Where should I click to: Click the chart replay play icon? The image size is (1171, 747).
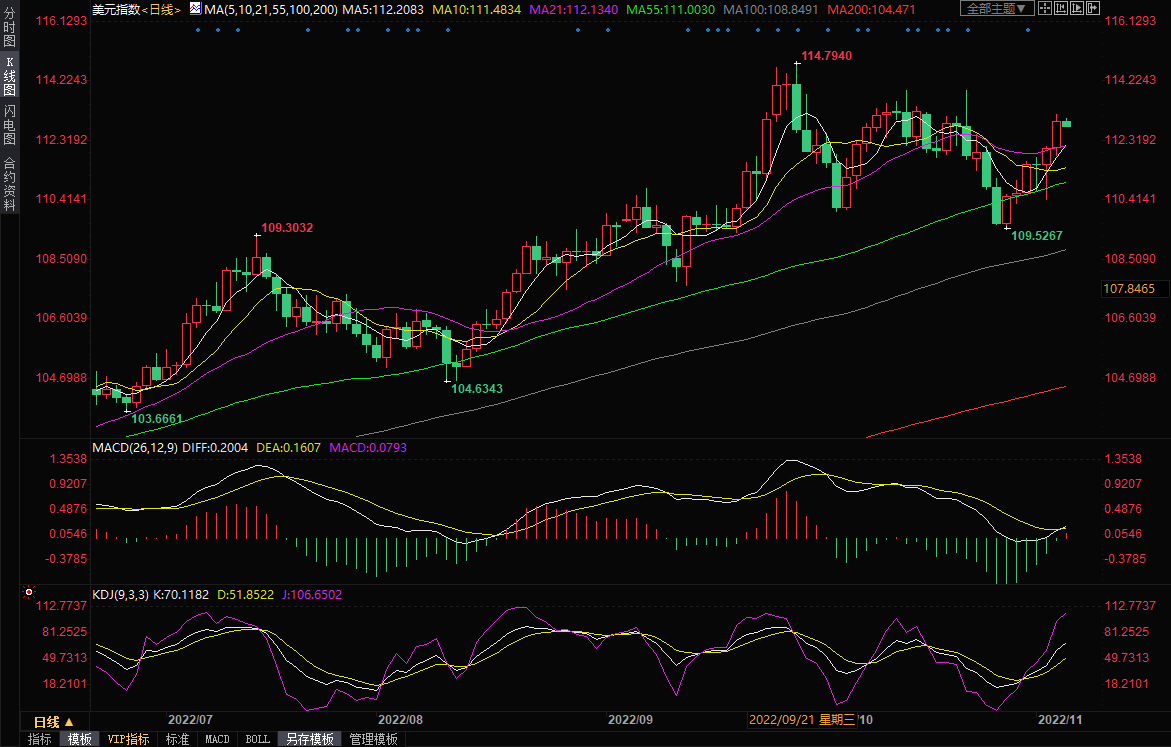1077,8
